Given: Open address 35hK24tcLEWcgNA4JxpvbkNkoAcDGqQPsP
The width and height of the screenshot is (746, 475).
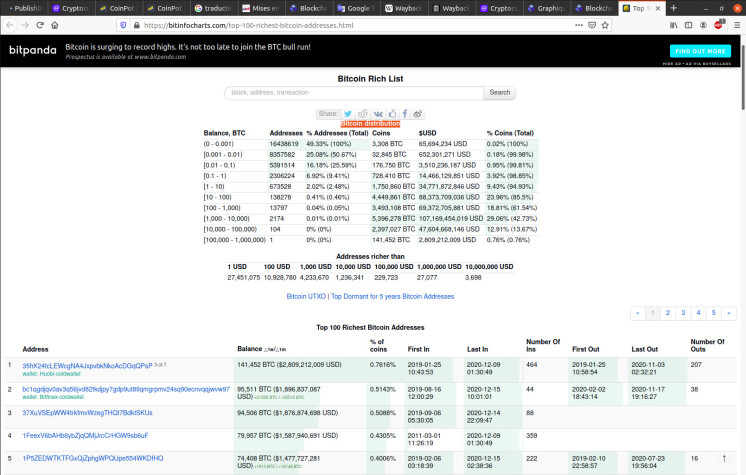Looking at the screenshot, I should coord(87,366).
